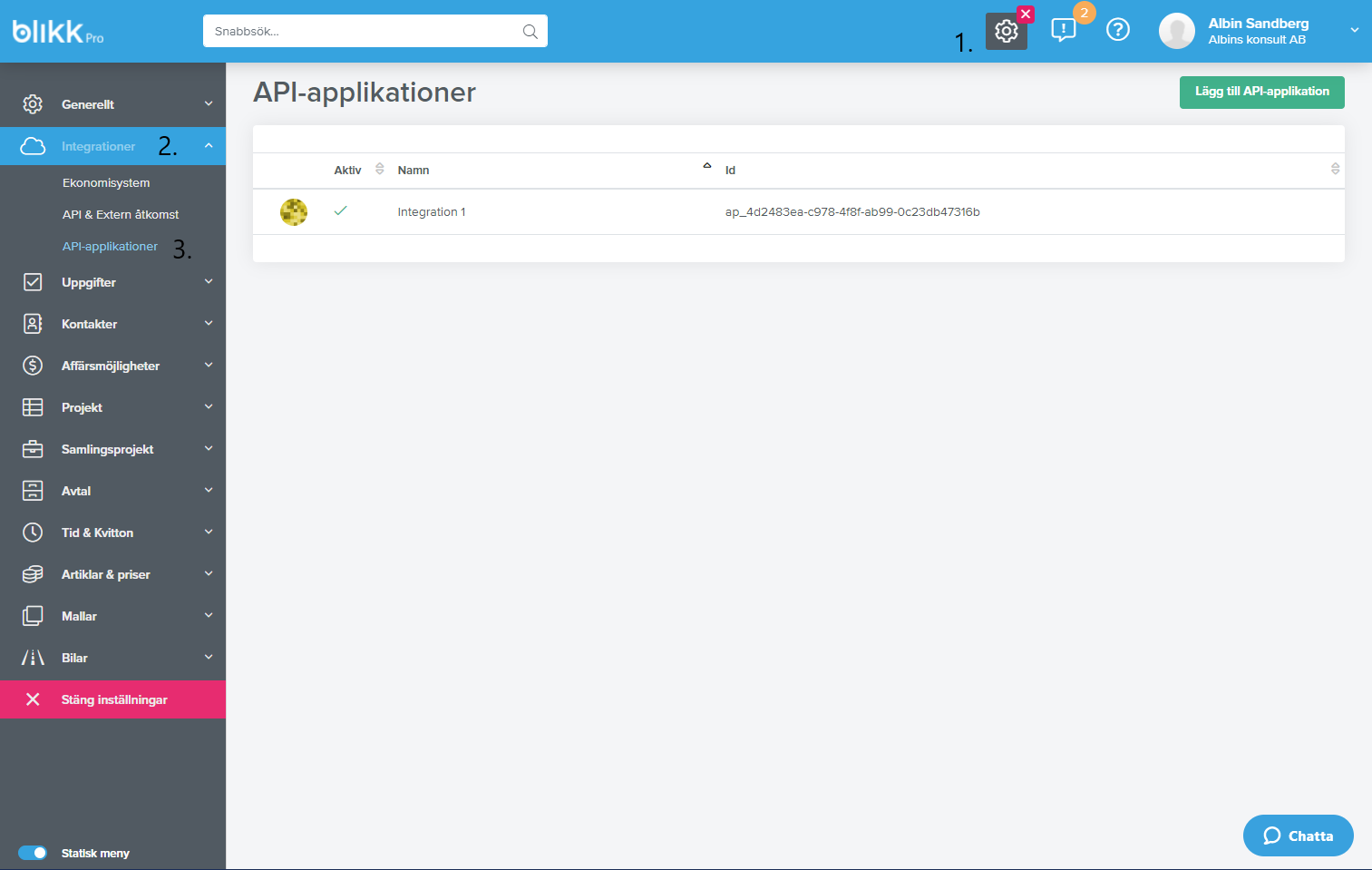The width and height of the screenshot is (1372, 870).
Task: Open the notifications feedback icon with badge
Action: pos(1063,31)
